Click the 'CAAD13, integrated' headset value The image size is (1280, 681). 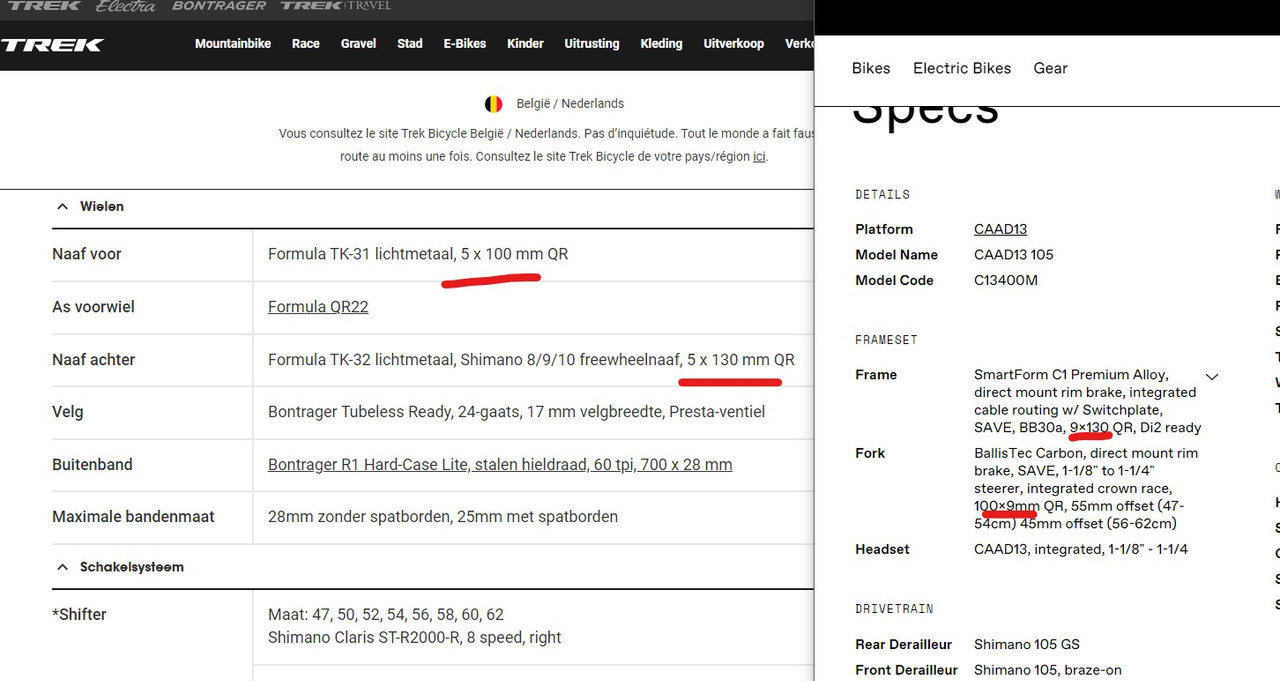pos(1081,549)
